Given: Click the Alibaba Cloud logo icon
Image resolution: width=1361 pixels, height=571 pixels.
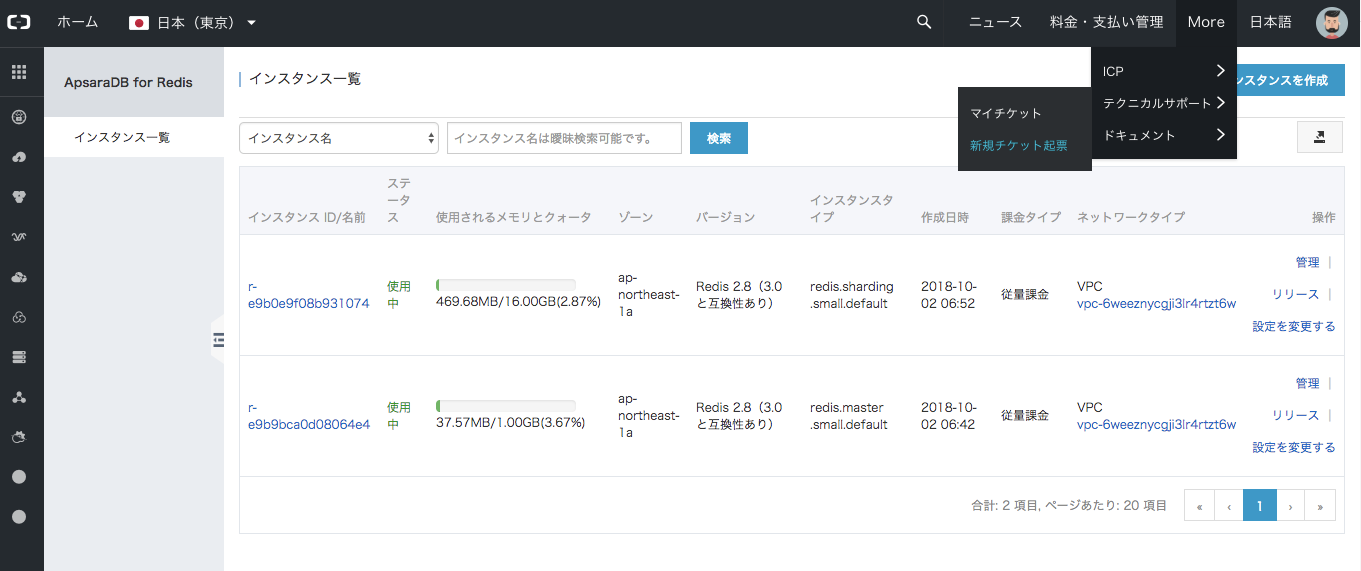Looking at the screenshot, I should pyautogui.click(x=19, y=22).
